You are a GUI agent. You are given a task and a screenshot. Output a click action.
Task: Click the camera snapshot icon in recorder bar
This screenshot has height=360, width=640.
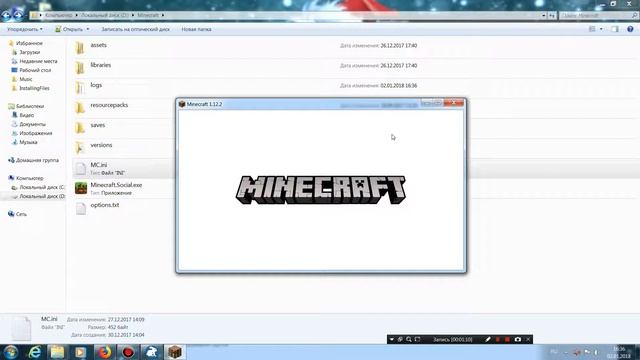coord(518,339)
